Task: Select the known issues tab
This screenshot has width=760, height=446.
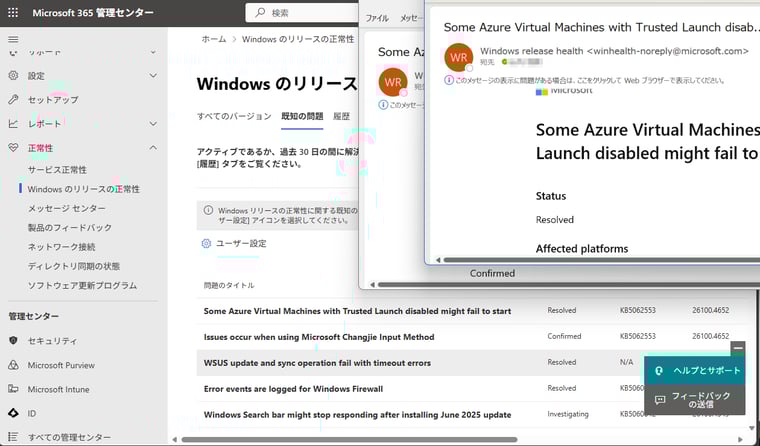Action: 302,116
